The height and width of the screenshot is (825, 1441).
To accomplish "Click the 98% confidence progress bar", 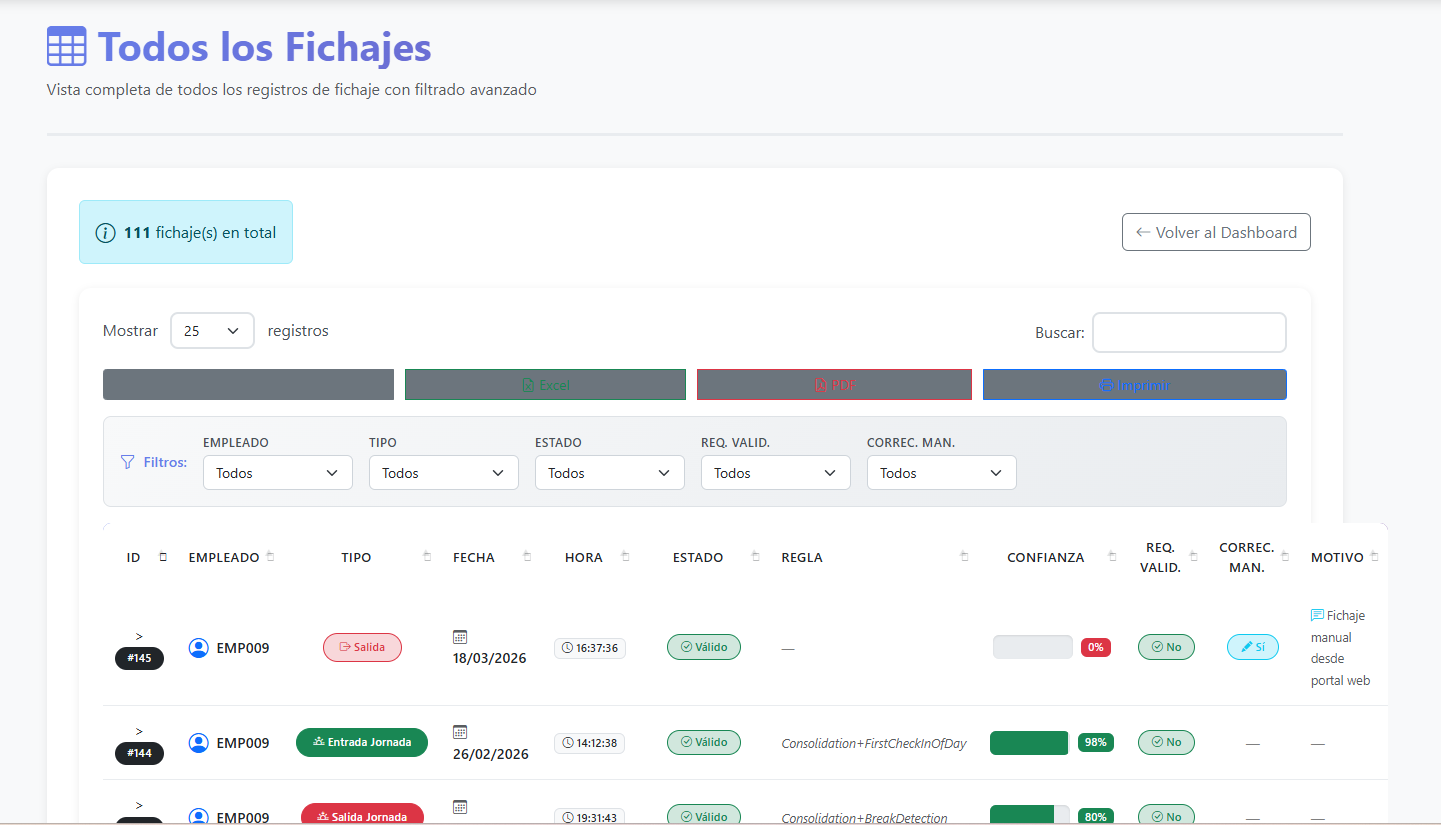I will pos(1029,743).
